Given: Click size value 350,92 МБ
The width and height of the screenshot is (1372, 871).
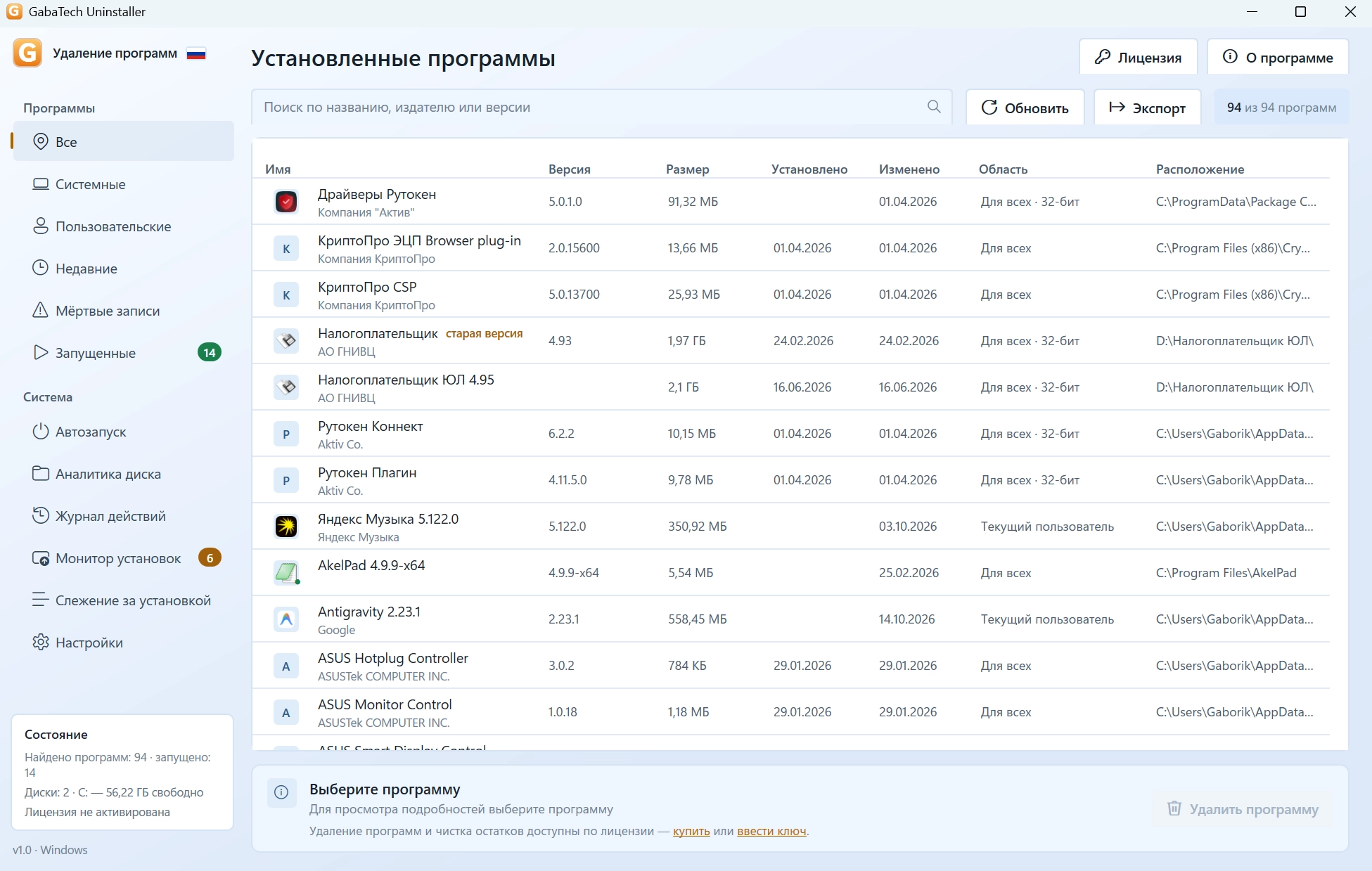Looking at the screenshot, I should 697,527.
